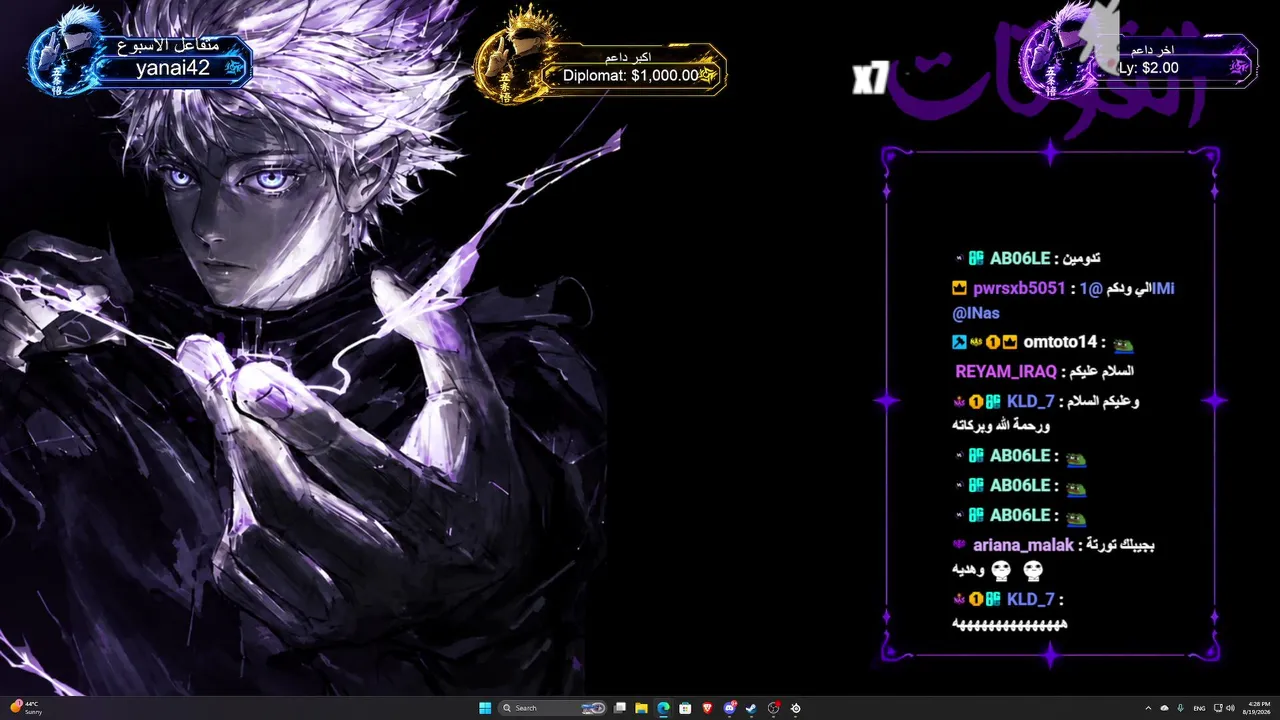The image size is (1280, 720).
Task: Click the yanai42 weekly top chatter name
Action: pyautogui.click(x=173, y=68)
